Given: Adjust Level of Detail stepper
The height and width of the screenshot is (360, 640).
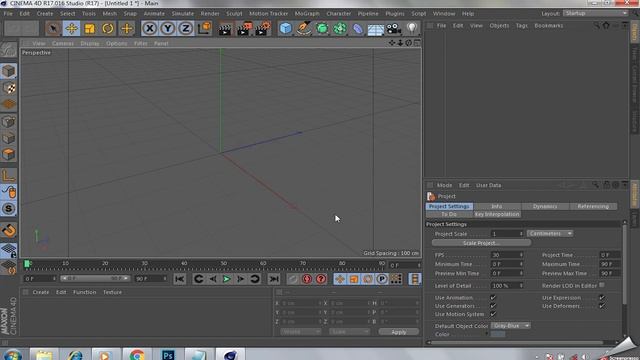Looking at the screenshot, I should [x=521, y=286].
